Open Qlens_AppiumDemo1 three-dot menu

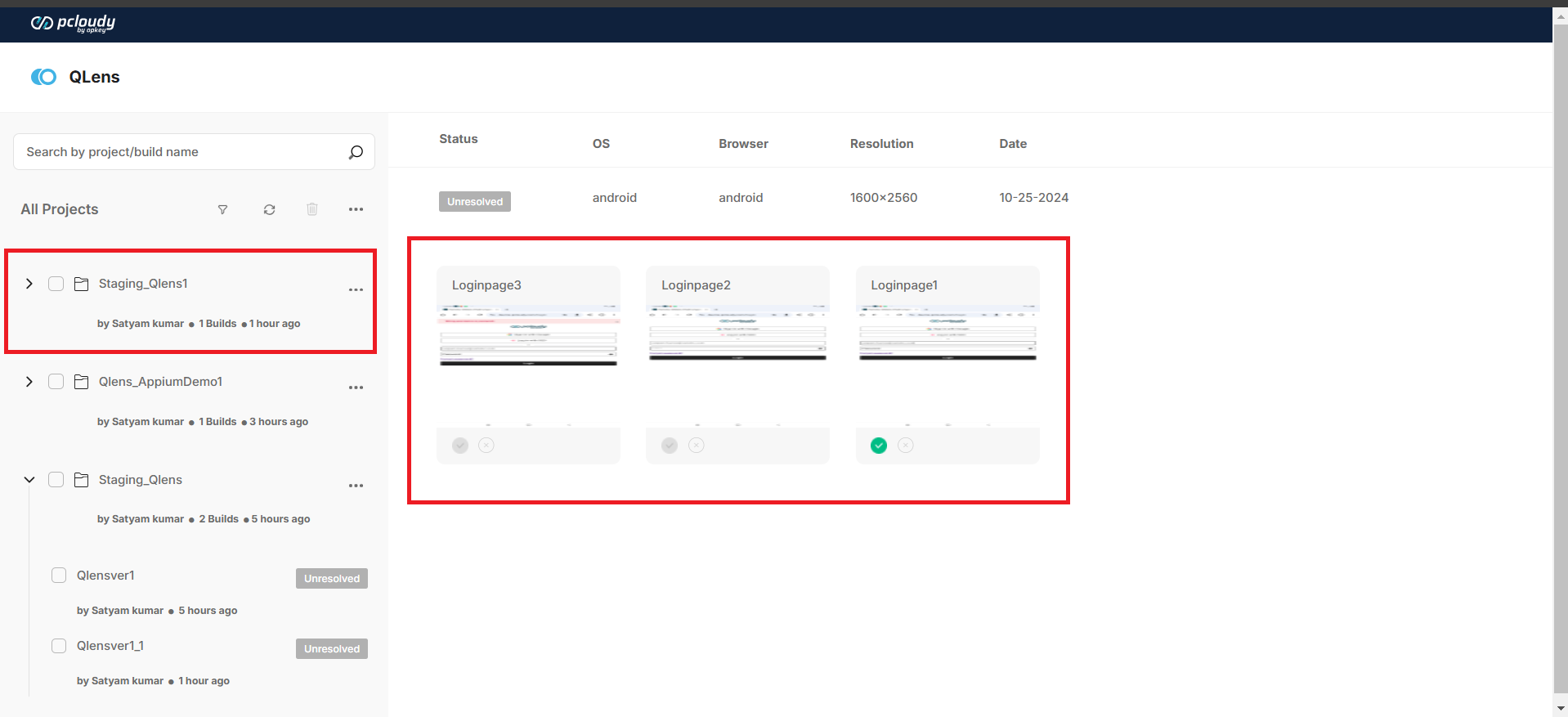(x=356, y=388)
